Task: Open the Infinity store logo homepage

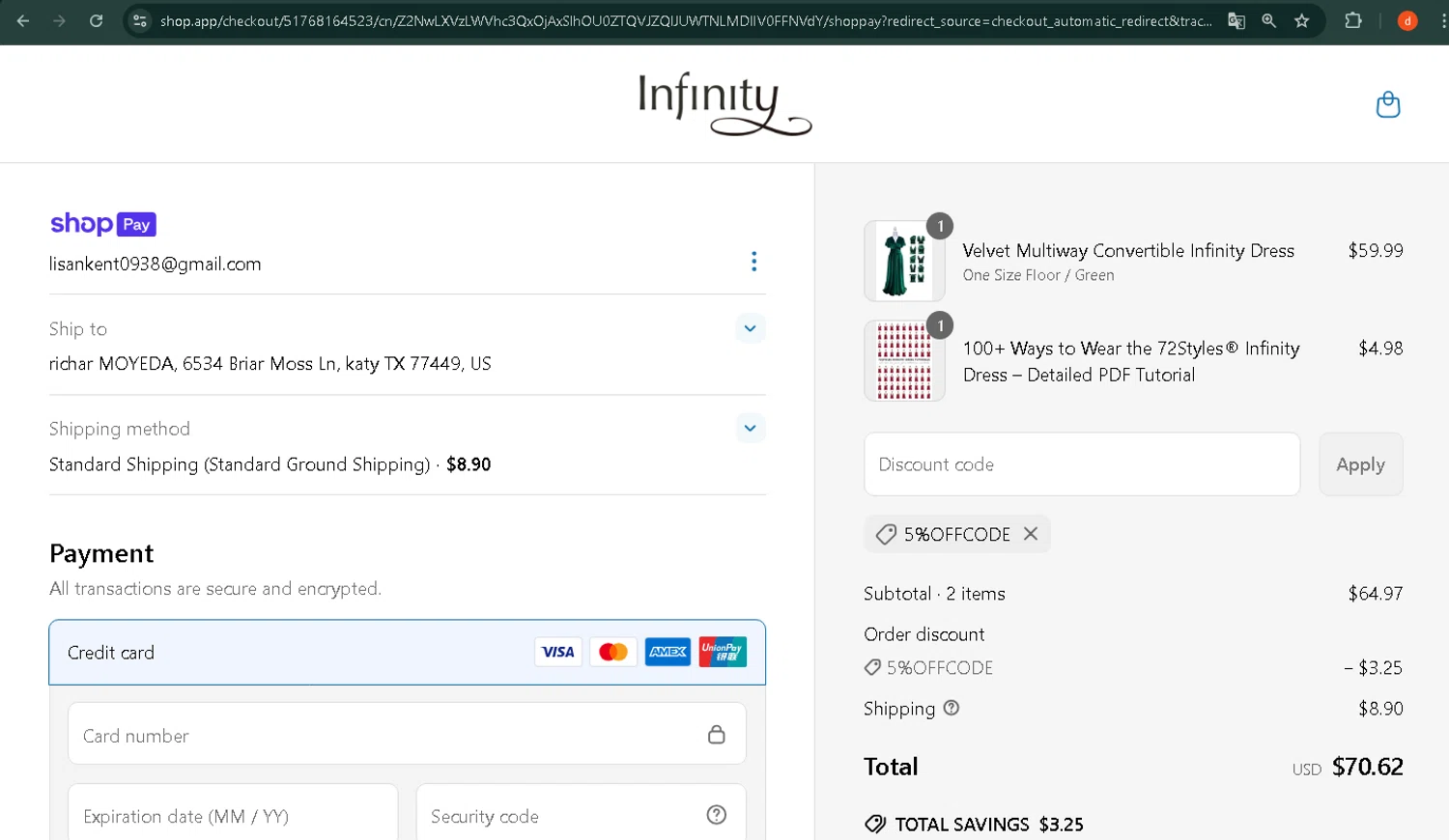Action: 724,103
